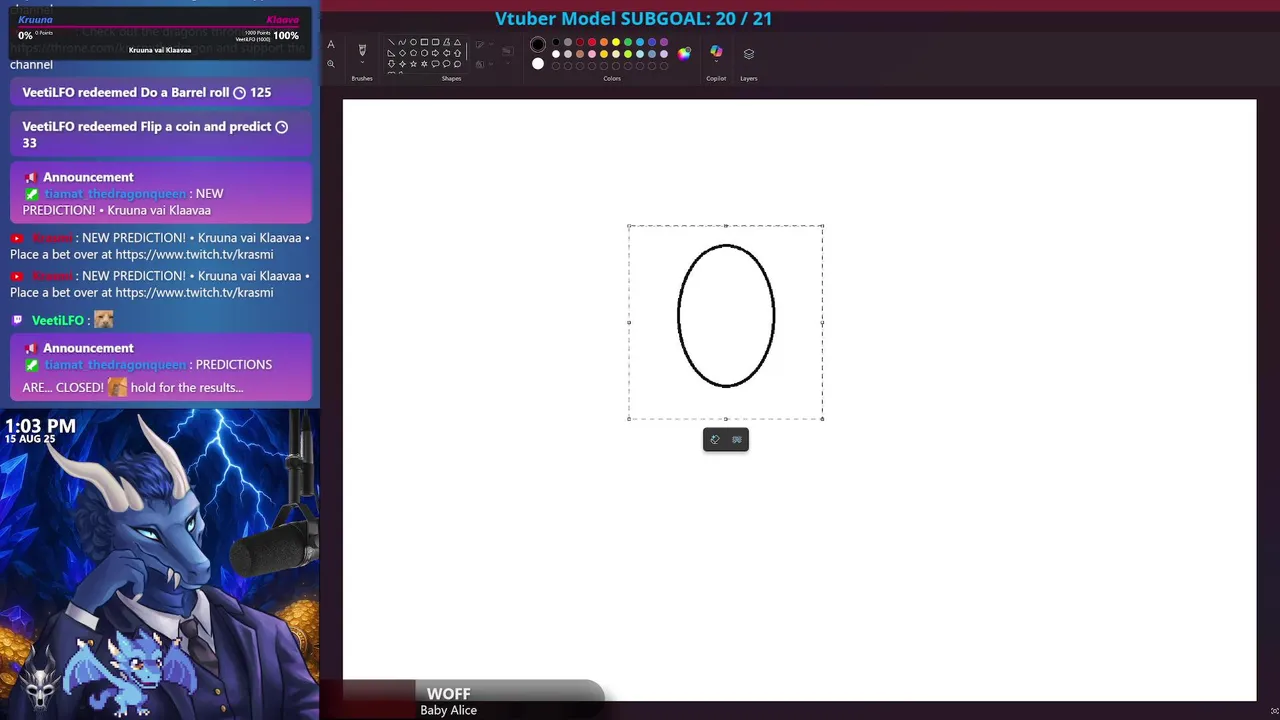The width and height of the screenshot is (1280, 720).
Task: Select the Magnifier zoom tool
Action: coord(331,64)
